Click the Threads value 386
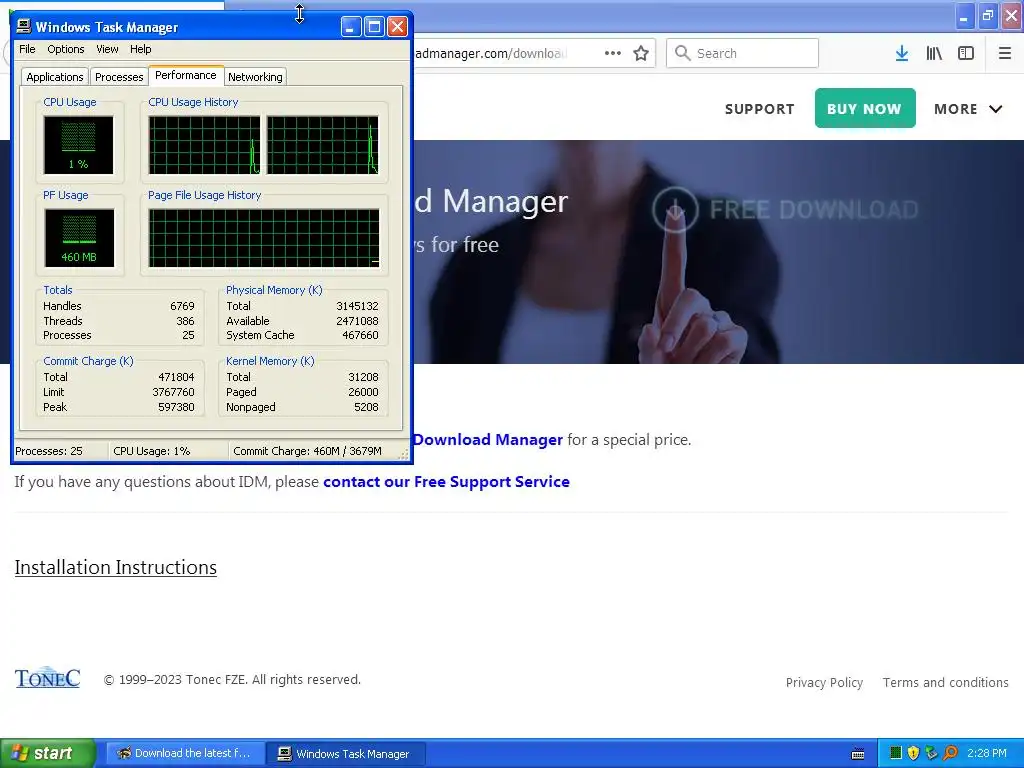 click(185, 321)
